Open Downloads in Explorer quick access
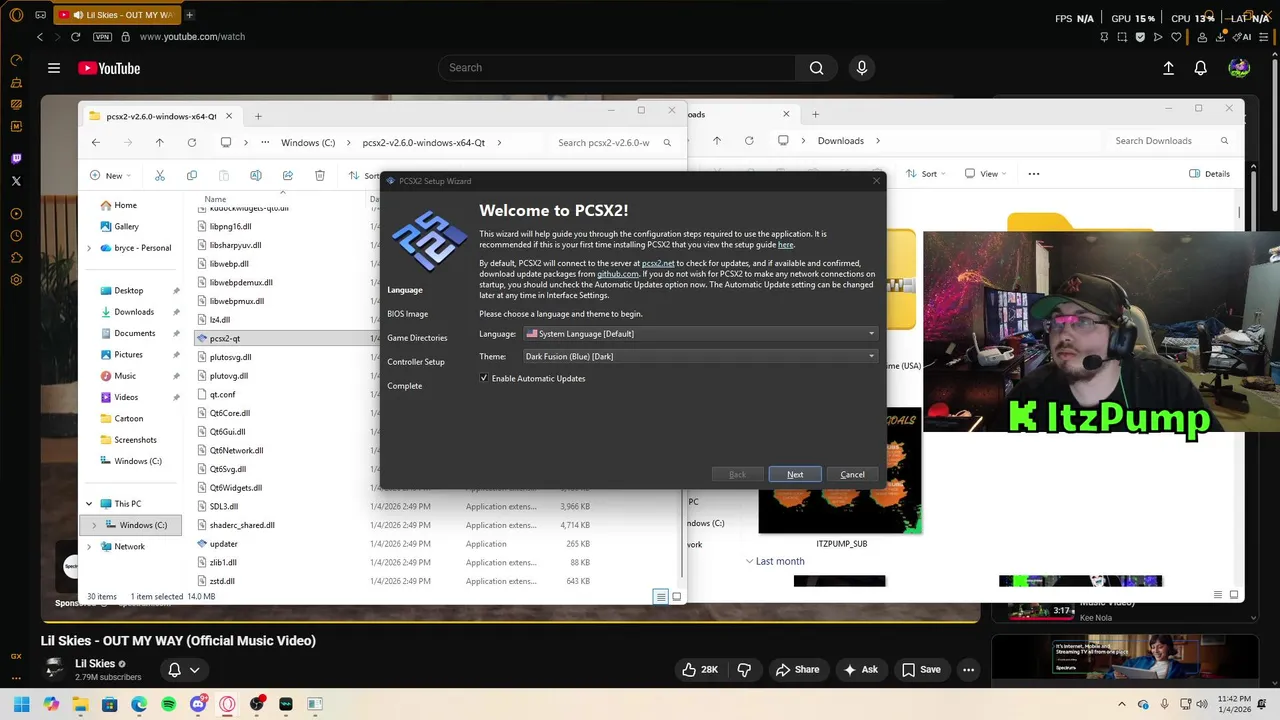The height and width of the screenshot is (720, 1280). point(134,312)
